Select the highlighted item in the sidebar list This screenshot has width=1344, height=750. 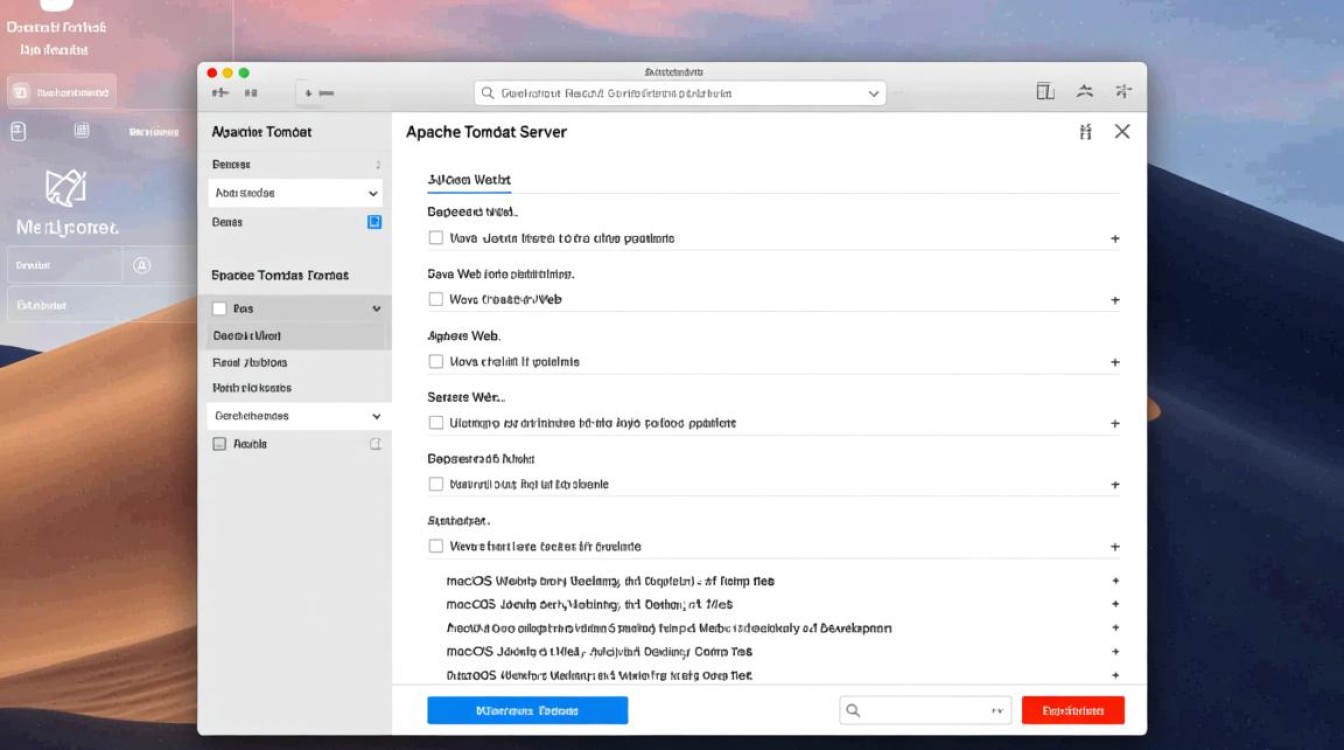pos(295,336)
